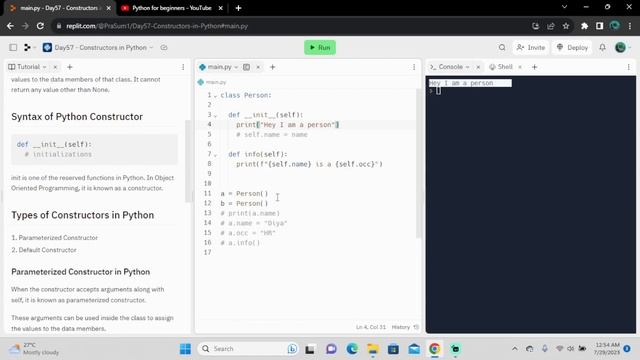Collapse the __init__ method fold arrow
This screenshot has width=640, height=360.
click(x=215, y=116)
